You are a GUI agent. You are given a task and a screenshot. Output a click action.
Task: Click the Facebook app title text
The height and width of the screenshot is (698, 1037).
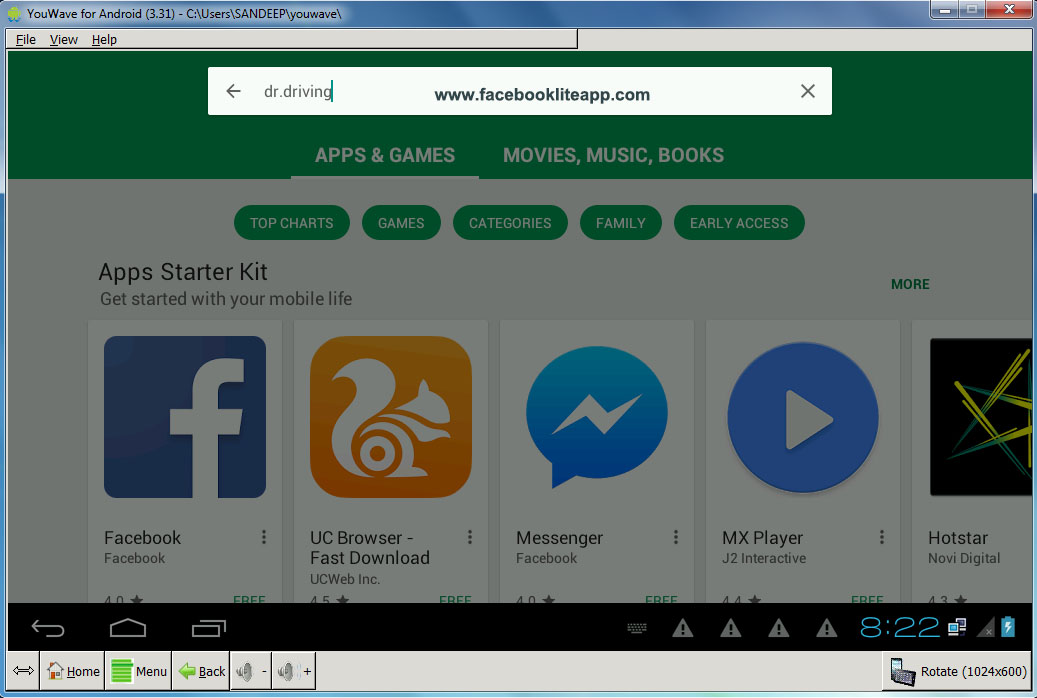[x=142, y=537]
